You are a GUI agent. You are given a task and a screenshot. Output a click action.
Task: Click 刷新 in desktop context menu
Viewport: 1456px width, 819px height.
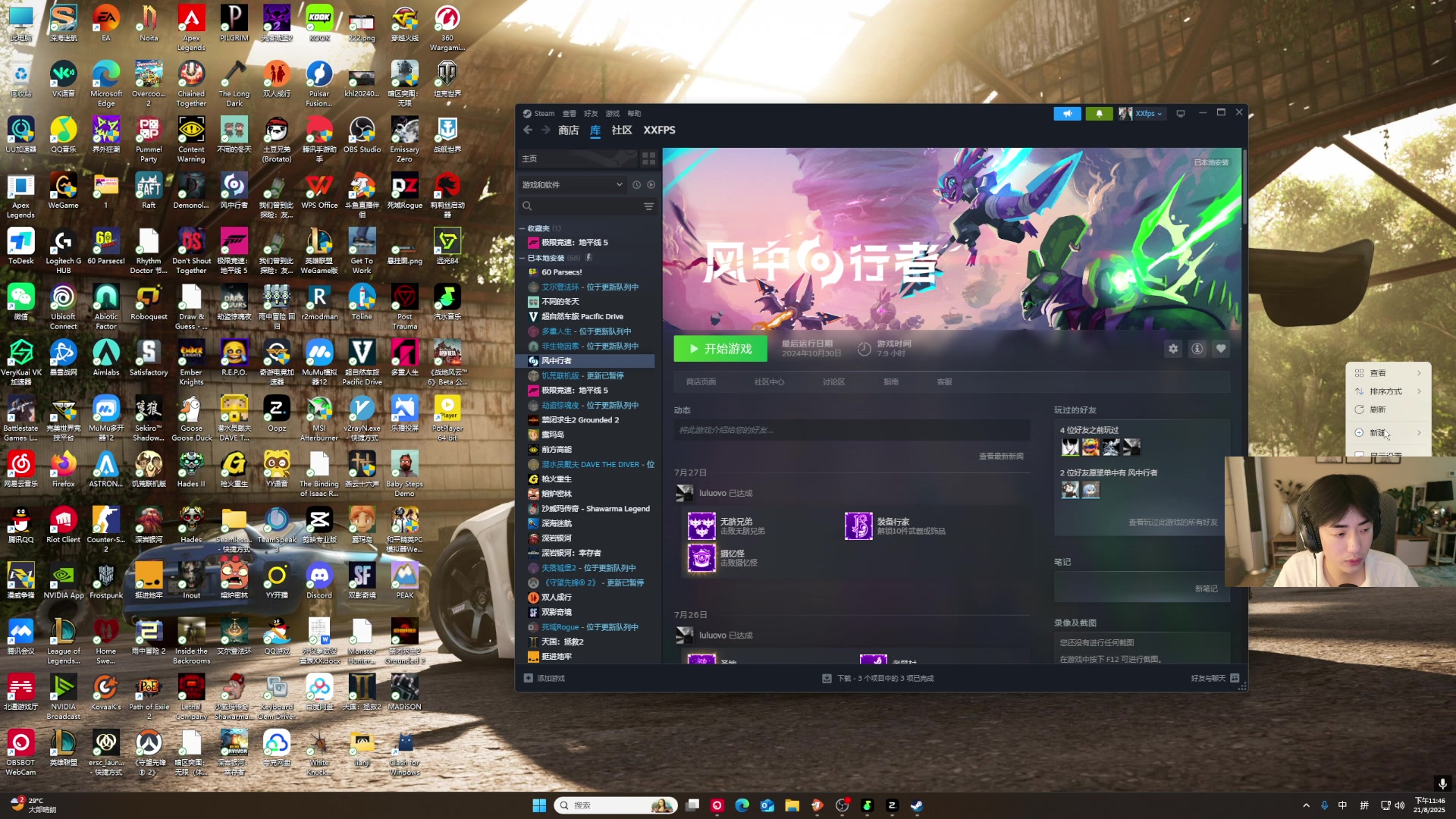[1388, 409]
